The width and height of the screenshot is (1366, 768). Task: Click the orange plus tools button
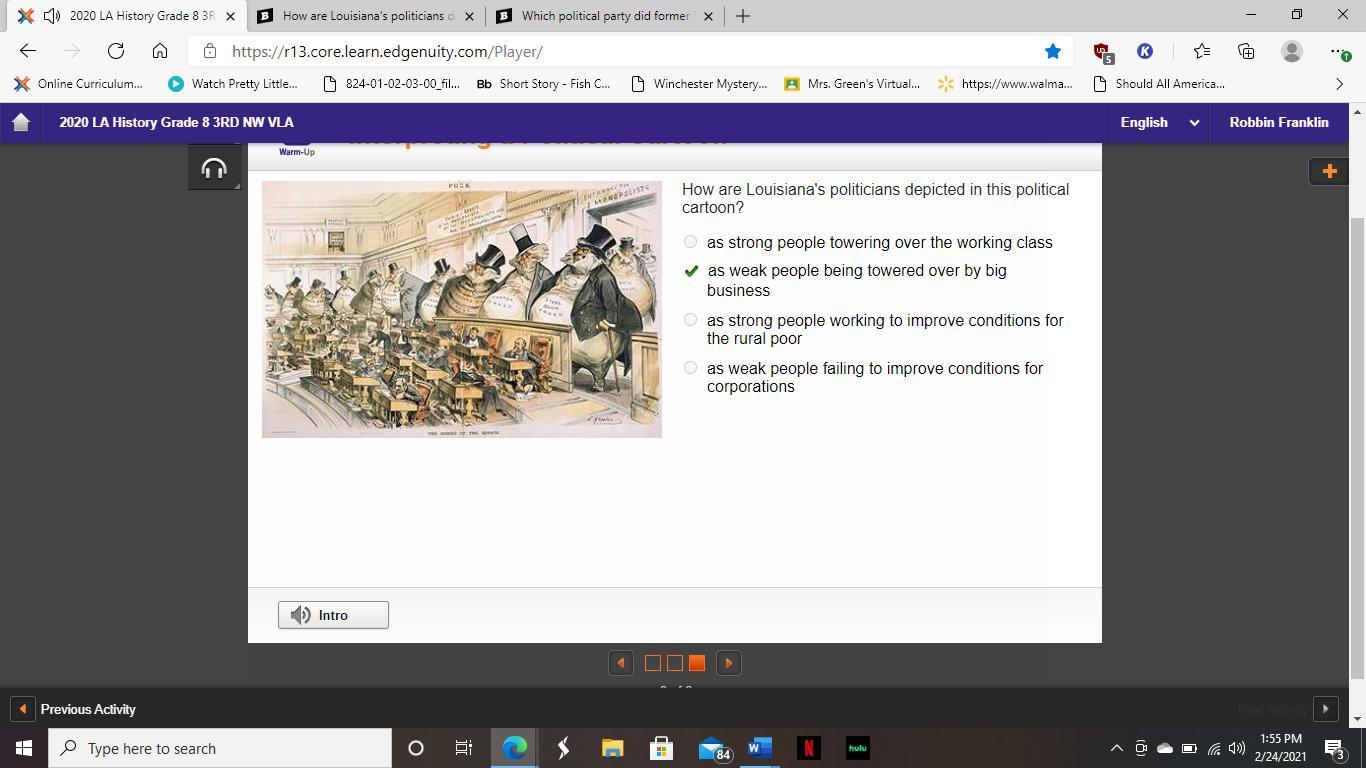pos(1329,171)
